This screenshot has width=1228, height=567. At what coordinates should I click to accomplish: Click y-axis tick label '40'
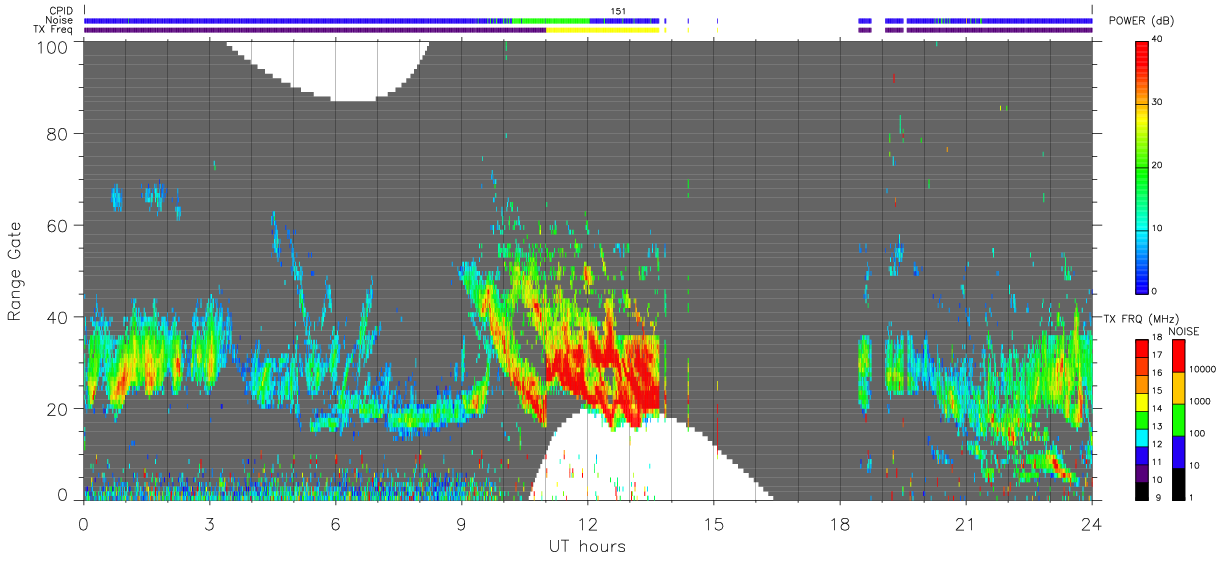[x=57, y=317]
